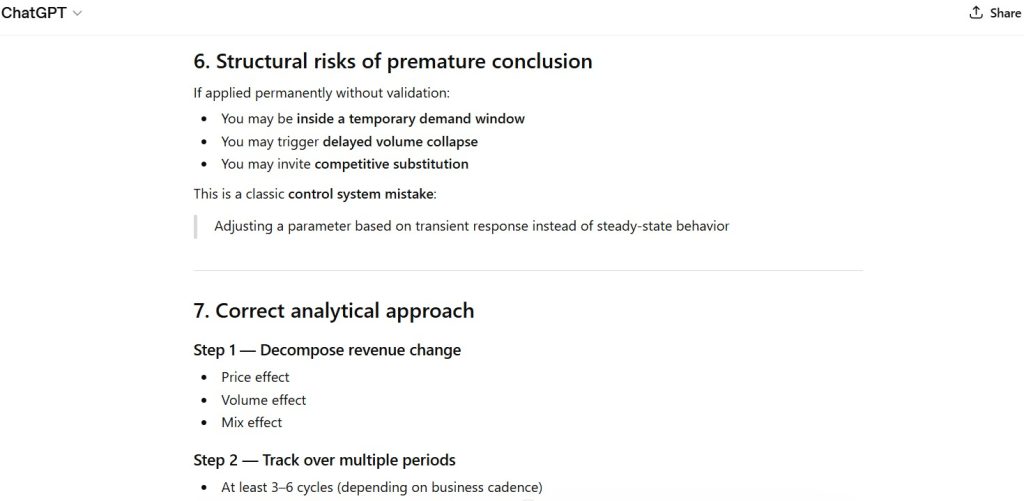The height and width of the screenshot is (501, 1024).
Task: Click 'If applied permanently without validation' line
Action: click(x=321, y=93)
